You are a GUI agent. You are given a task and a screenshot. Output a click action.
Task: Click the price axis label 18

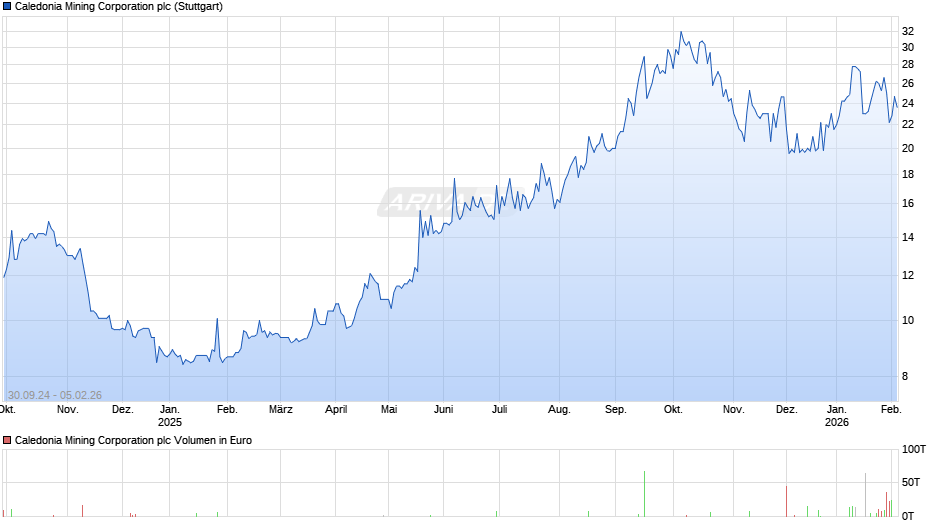point(908,175)
